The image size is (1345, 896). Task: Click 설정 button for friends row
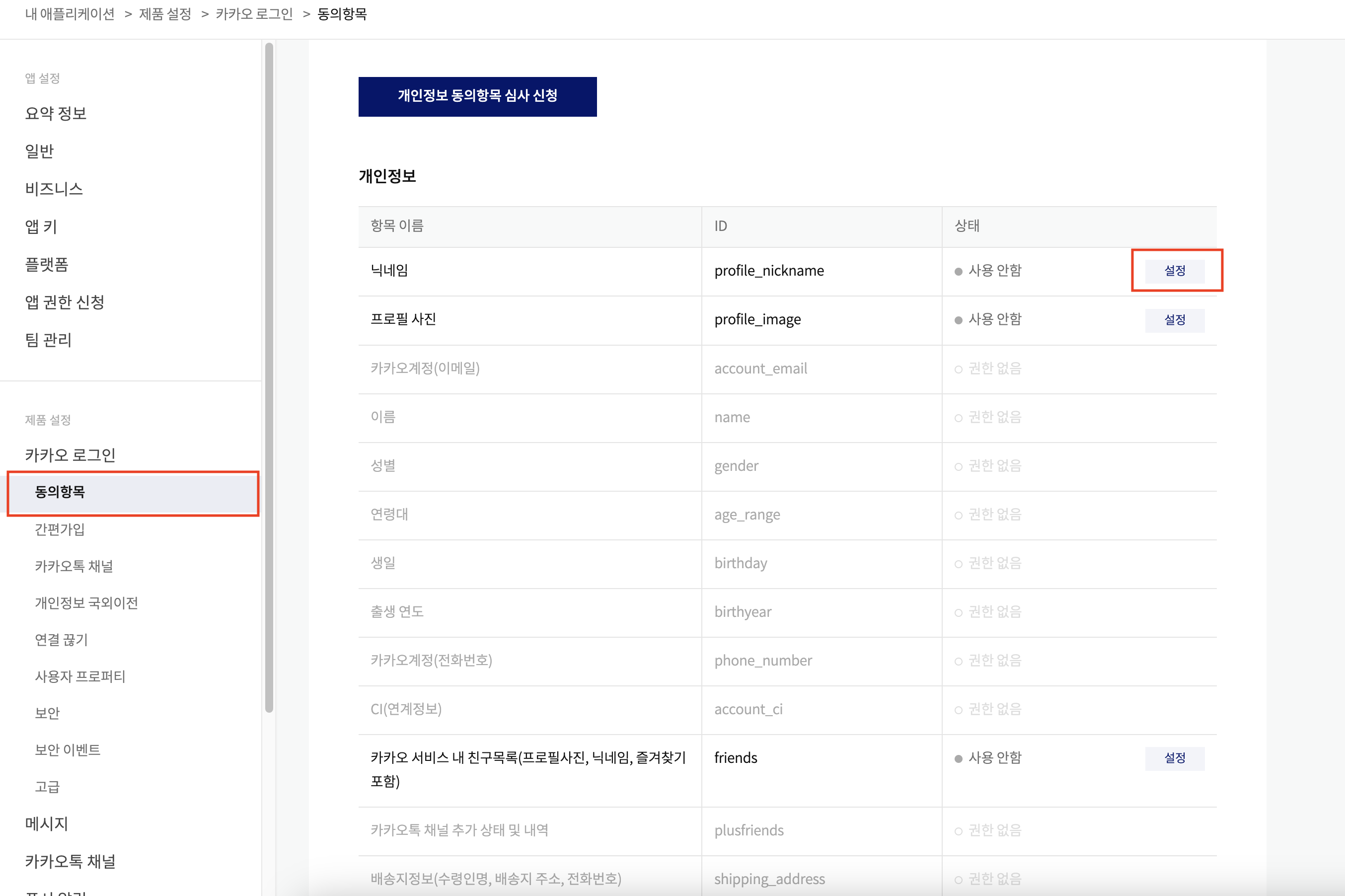tap(1174, 758)
